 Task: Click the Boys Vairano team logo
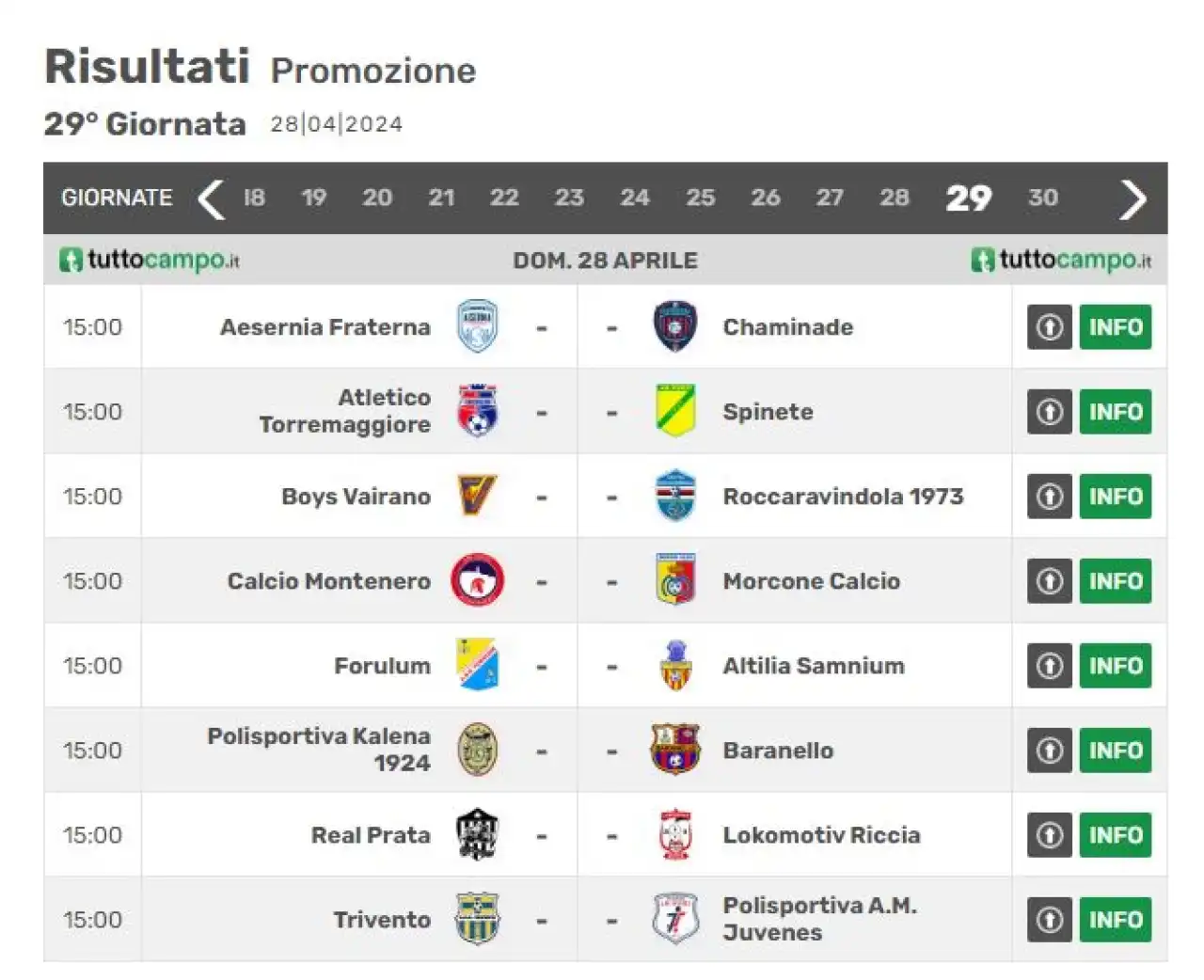[477, 496]
